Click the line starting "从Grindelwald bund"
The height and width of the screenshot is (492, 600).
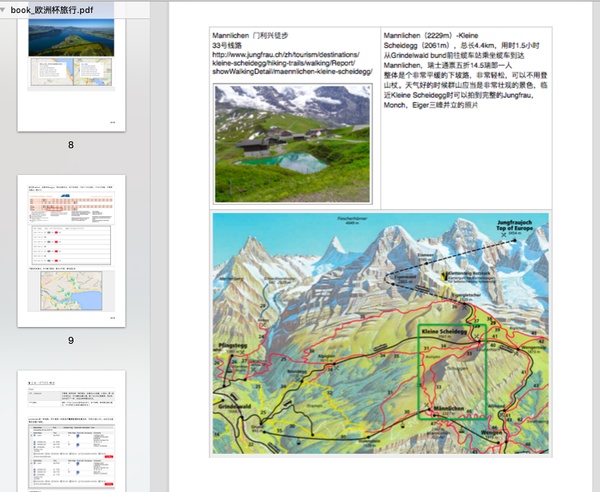point(454,55)
